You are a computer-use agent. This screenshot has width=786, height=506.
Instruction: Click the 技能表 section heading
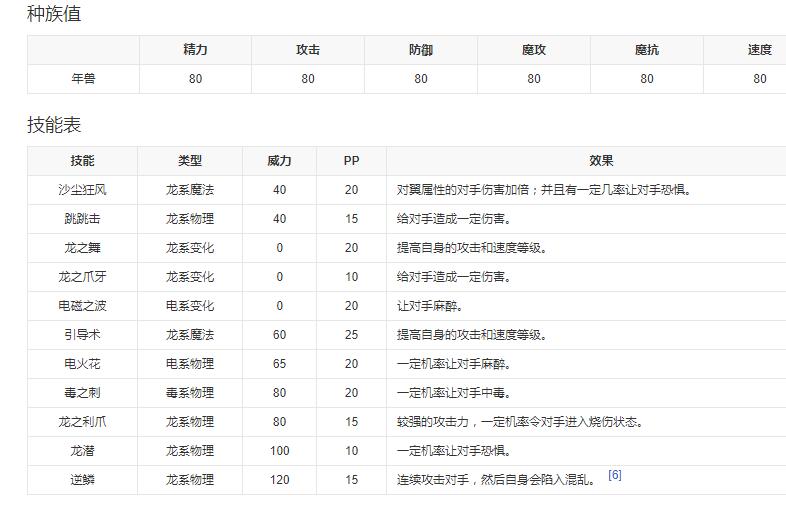[54, 125]
